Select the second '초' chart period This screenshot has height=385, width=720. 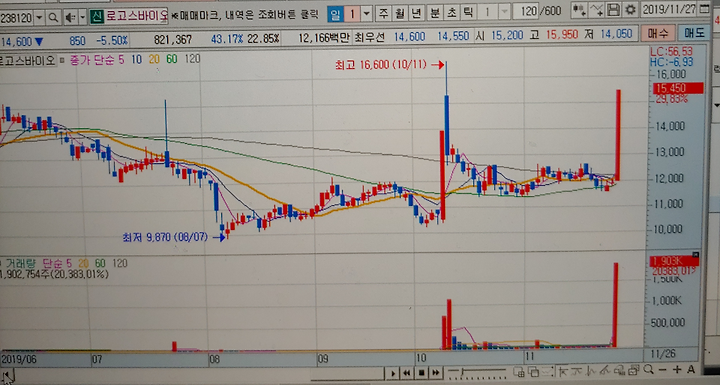click(x=451, y=12)
